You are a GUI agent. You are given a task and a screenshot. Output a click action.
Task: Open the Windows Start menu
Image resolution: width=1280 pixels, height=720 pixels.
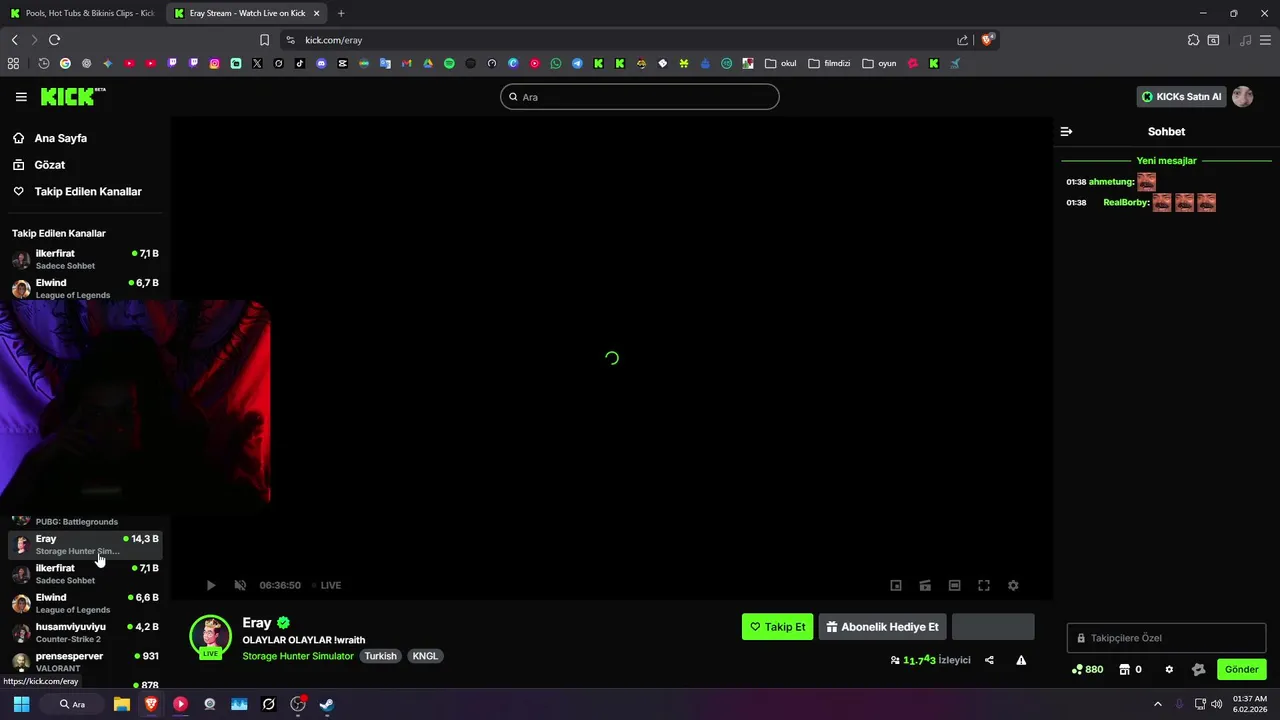[x=21, y=704]
